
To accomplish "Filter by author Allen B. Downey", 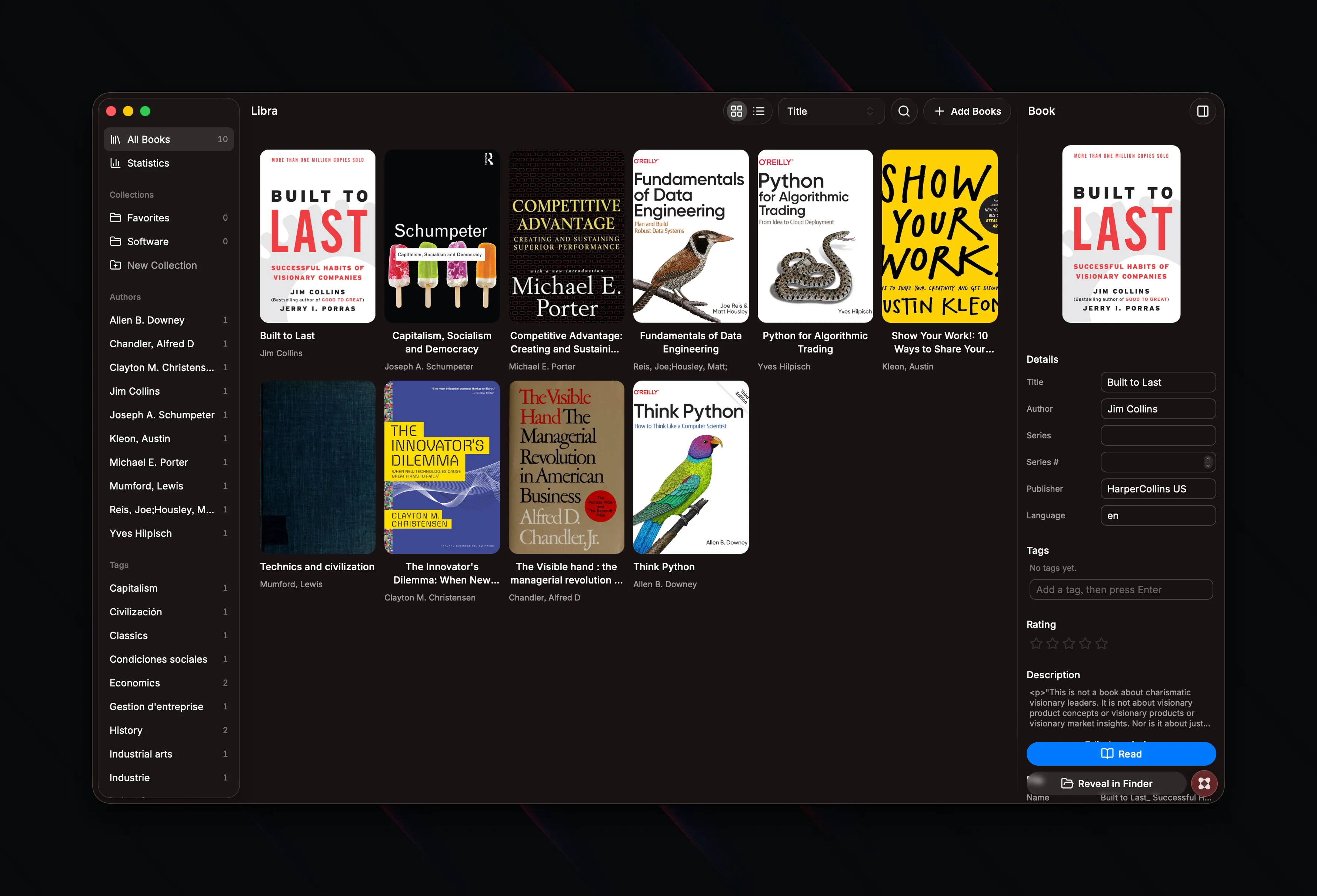I will (169, 321).
